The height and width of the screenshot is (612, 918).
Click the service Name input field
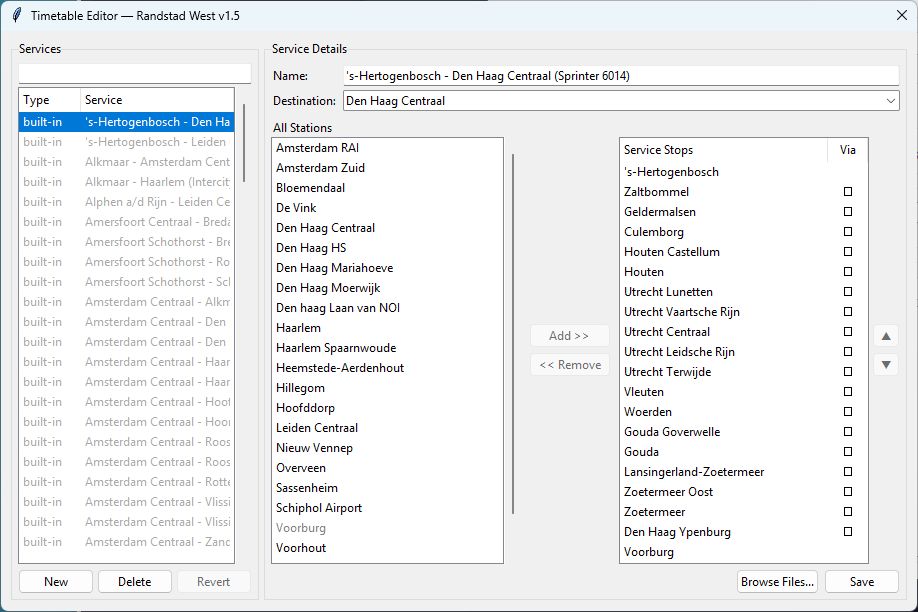coord(619,76)
